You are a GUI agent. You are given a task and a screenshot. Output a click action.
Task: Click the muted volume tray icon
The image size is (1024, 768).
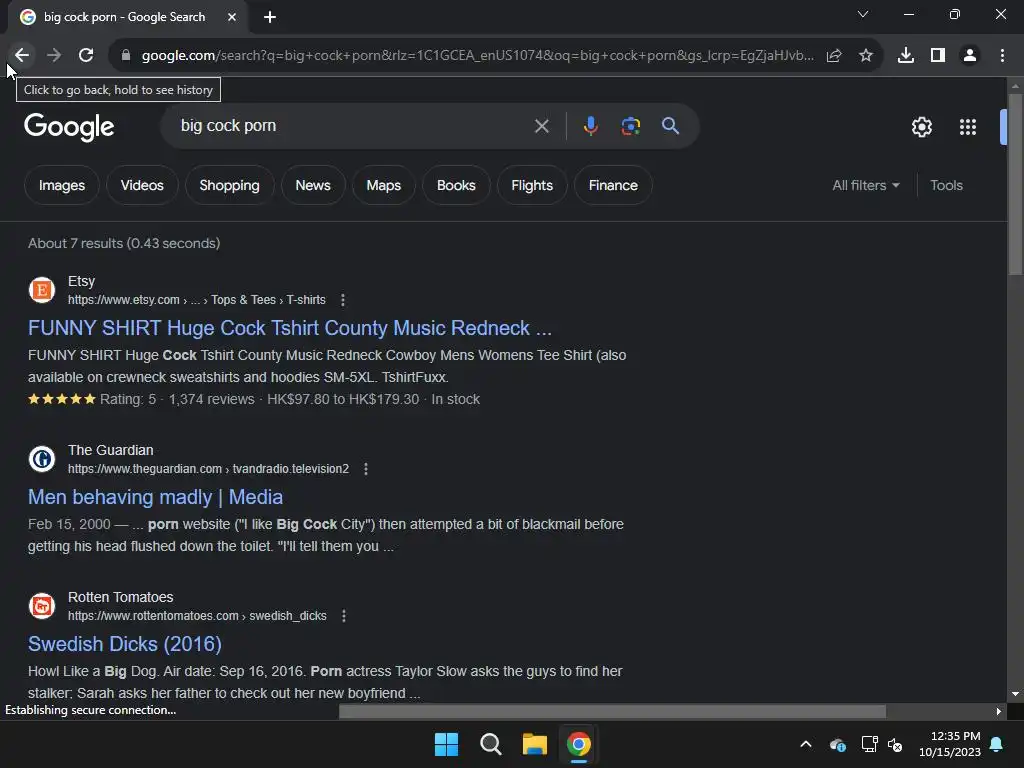coord(895,744)
